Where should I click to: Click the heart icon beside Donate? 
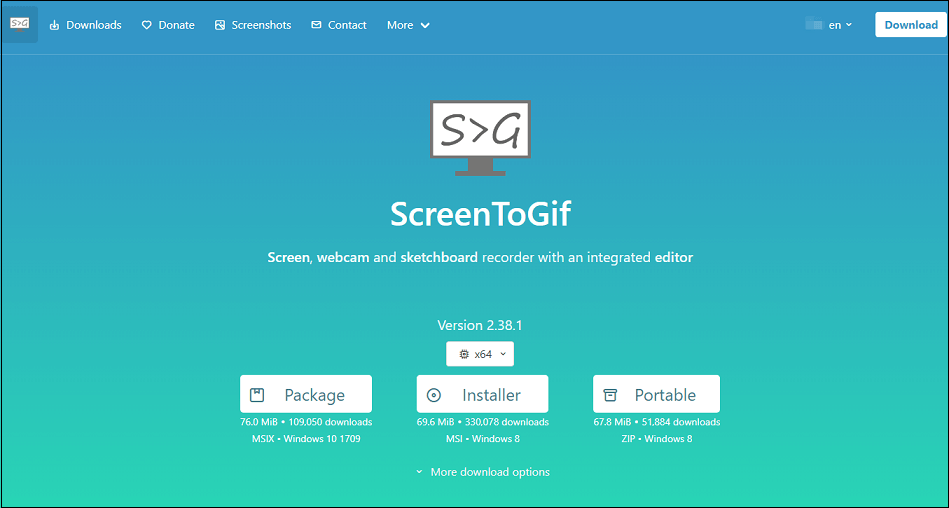[147, 25]
